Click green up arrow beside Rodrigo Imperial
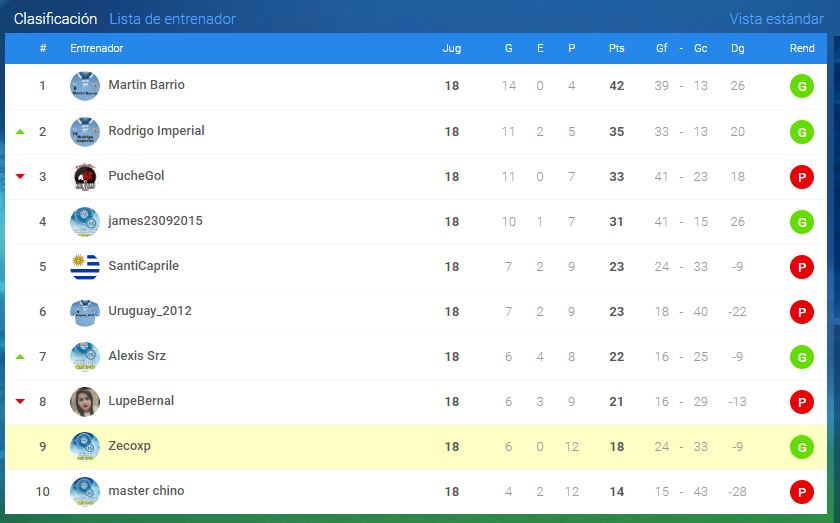This screenshot has height=523, width=840. pos(20,131)
